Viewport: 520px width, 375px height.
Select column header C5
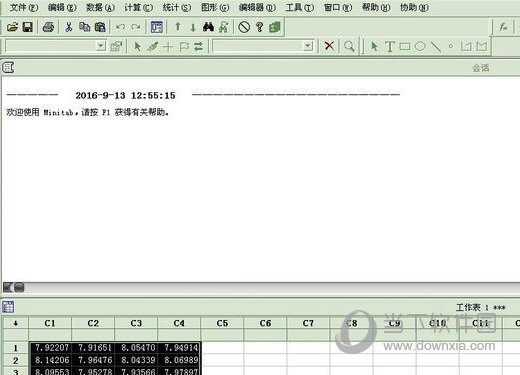pyautogui.click(x=222, y=323)
